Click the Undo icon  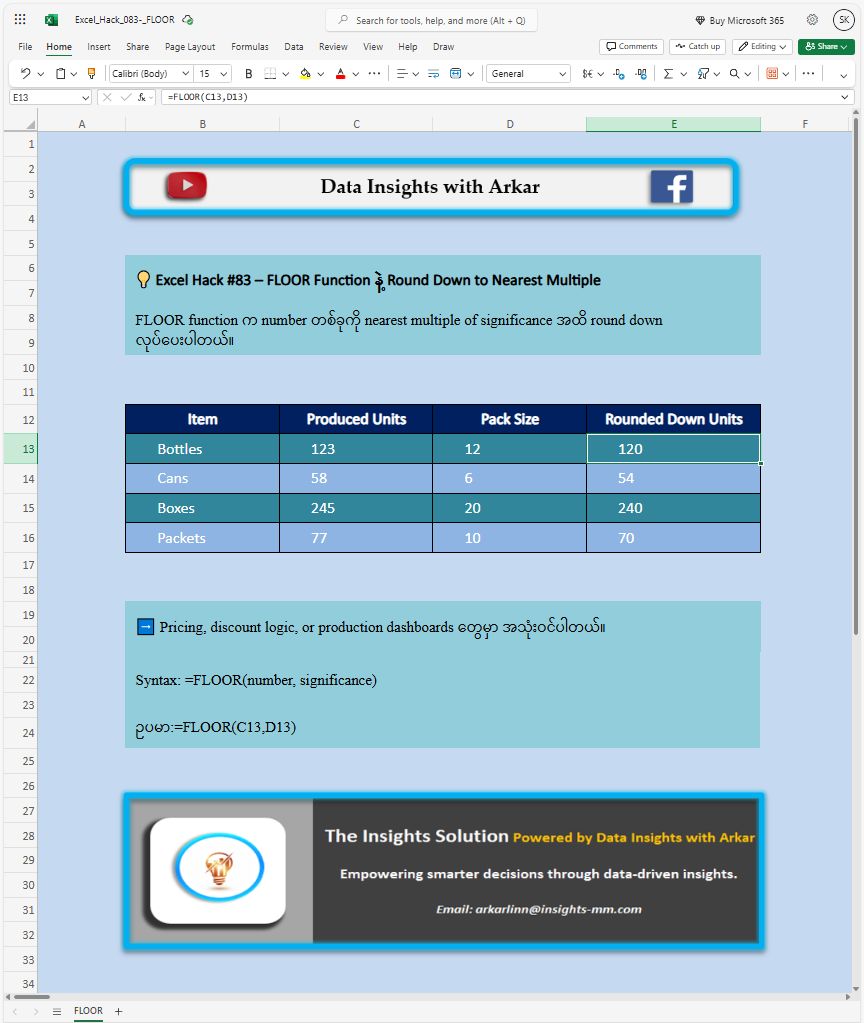point(25,74)
